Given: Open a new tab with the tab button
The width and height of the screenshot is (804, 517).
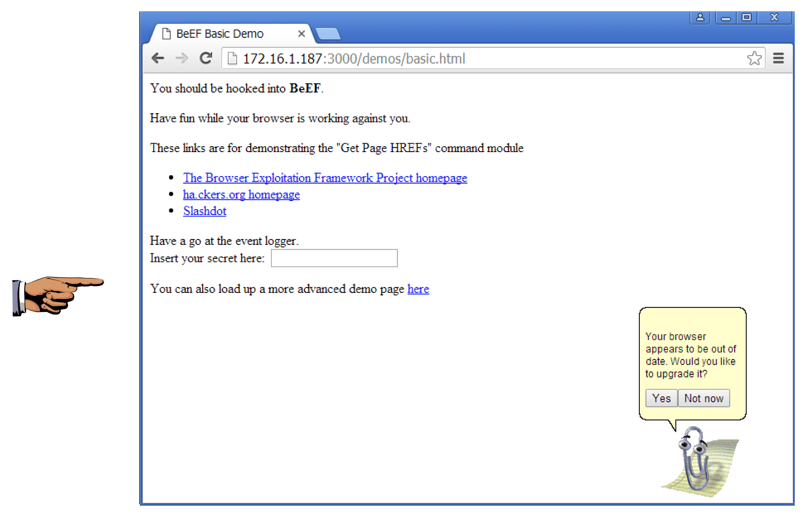Looking at the screenshot, I should pyautogui.click(x=328, y=34).
